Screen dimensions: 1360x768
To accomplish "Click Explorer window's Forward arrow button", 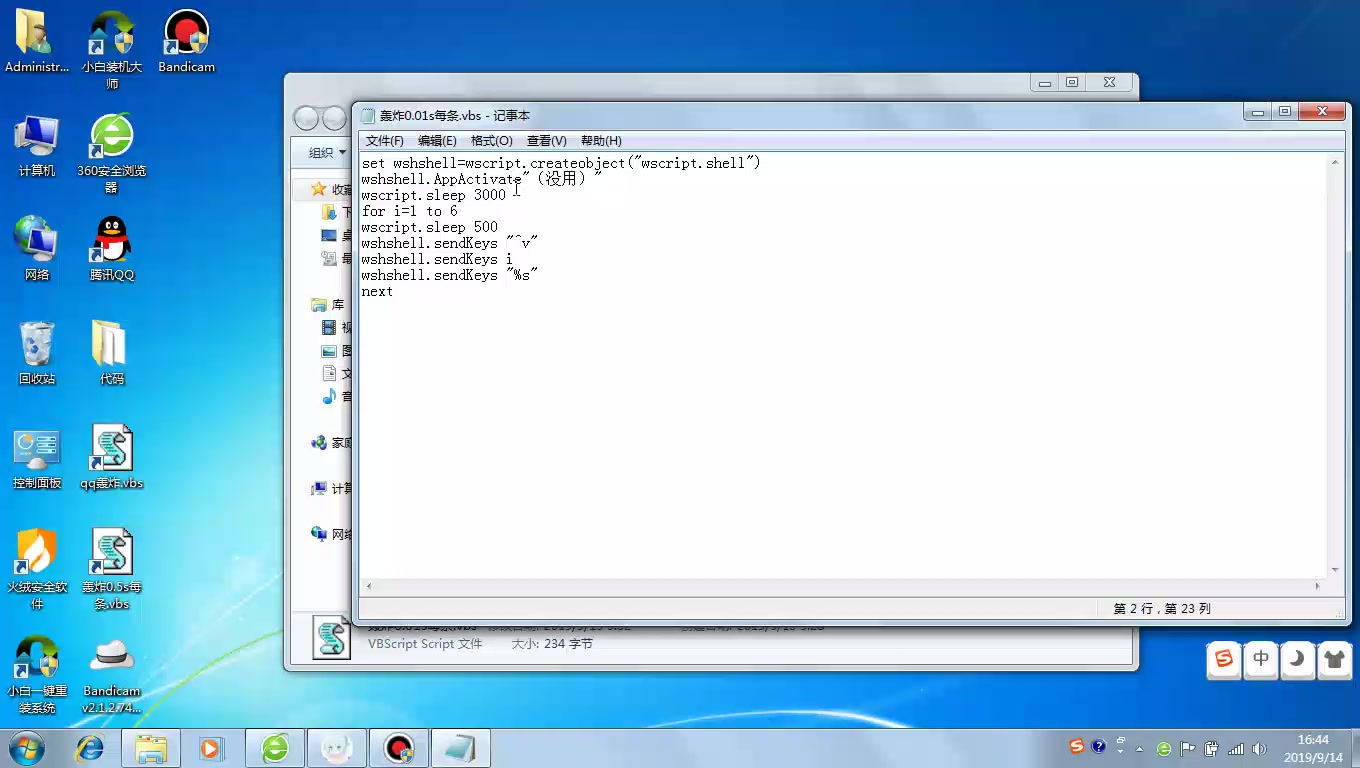I will click(x=334, y=119).
